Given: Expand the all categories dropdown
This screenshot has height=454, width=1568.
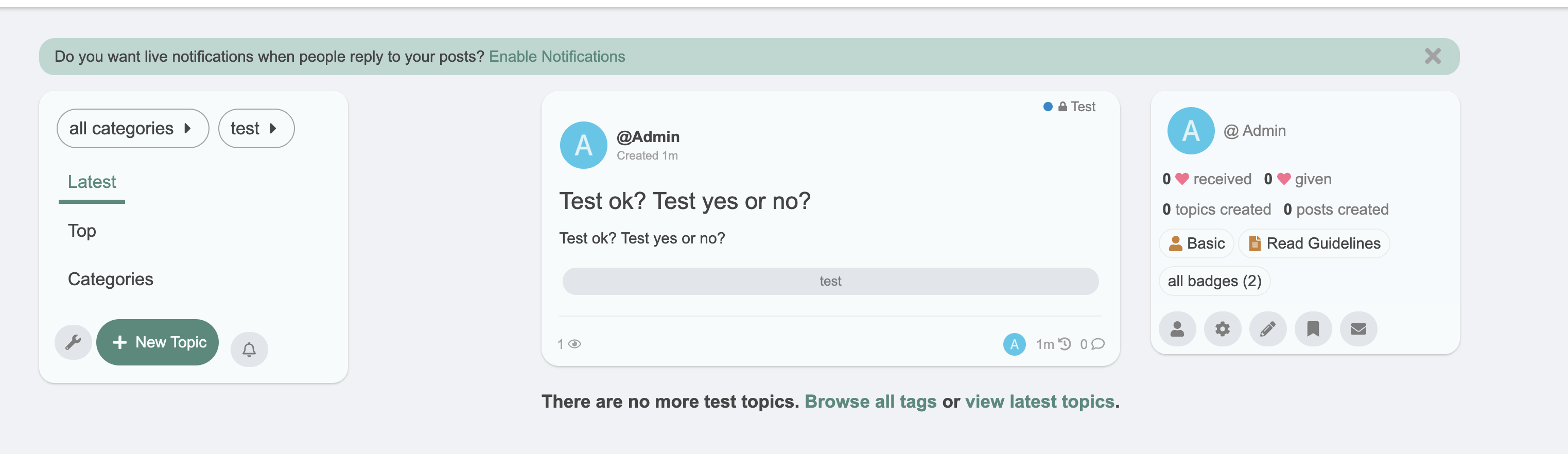Looking at the screenshot, I should click(132, 128).
